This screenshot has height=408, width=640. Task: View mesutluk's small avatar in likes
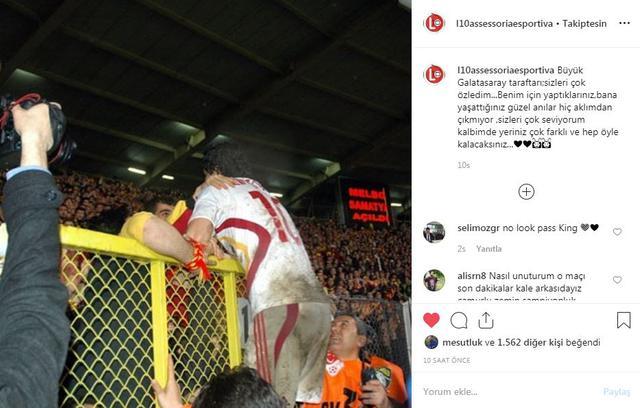431,342
